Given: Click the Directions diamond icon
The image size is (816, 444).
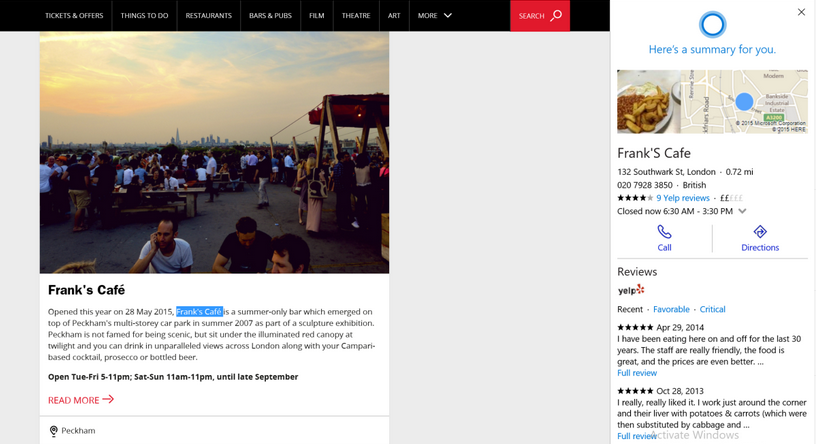Looking at the screenshot, I should click(760, 232).
